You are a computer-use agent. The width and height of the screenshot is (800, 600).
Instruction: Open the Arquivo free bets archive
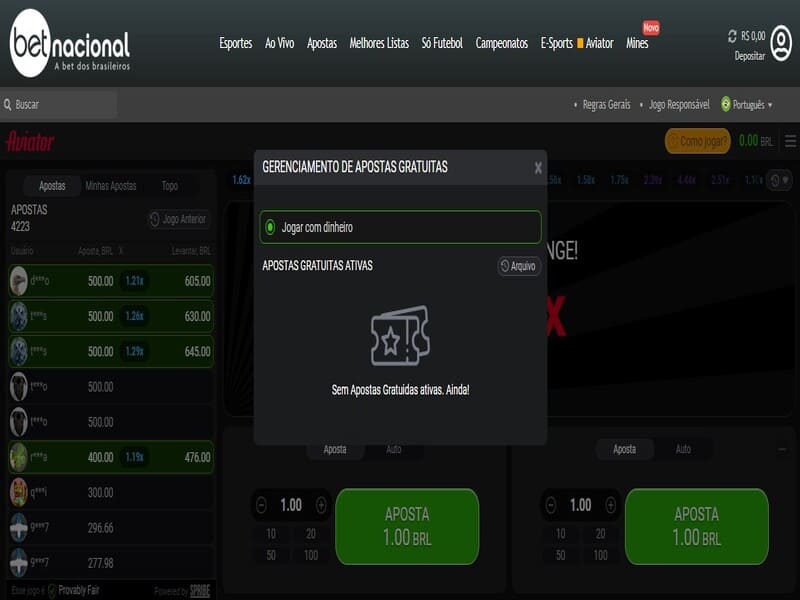[x=518, y=266]
